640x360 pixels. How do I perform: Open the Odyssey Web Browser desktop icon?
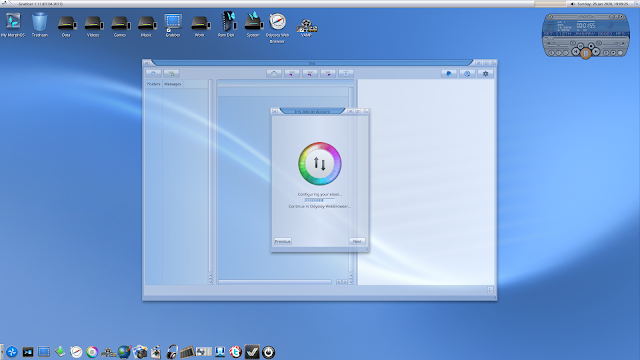[x=277, y=27]
